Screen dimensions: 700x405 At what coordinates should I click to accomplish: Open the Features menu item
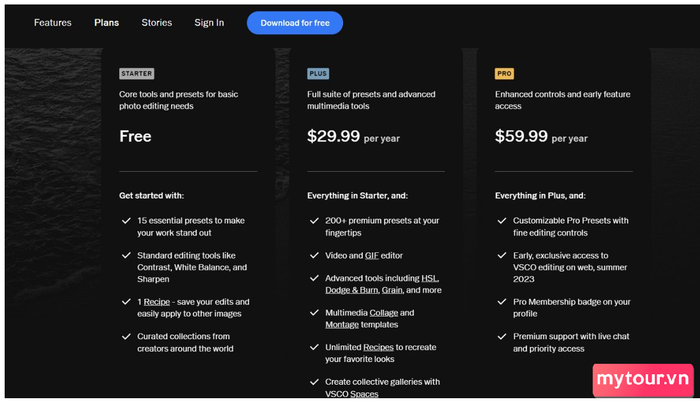coord(53,23)
